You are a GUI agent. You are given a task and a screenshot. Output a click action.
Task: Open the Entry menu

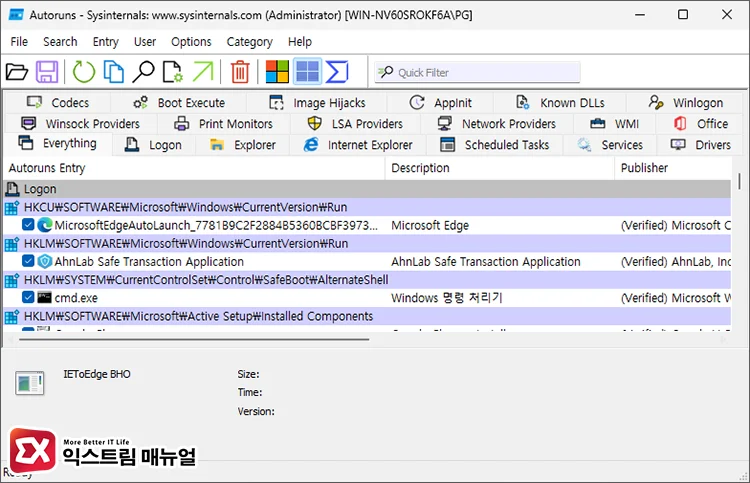(x=105, y=42)
